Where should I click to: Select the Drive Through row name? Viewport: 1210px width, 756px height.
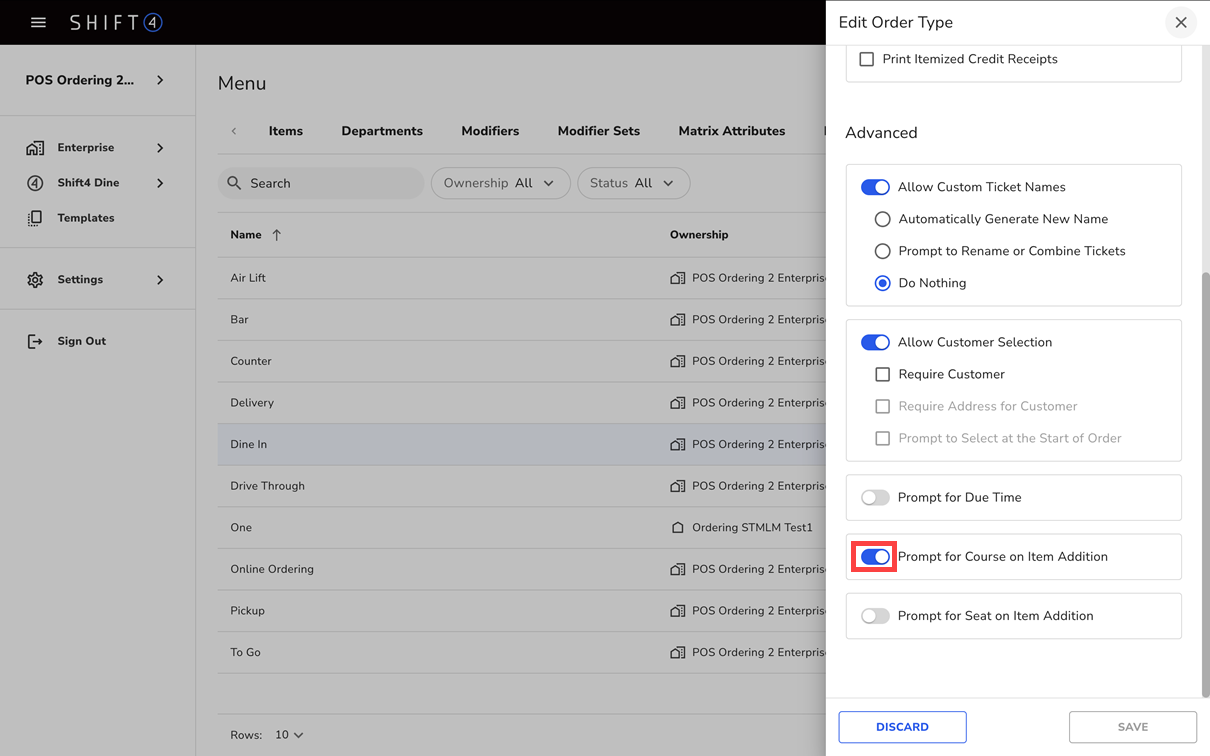268,486
